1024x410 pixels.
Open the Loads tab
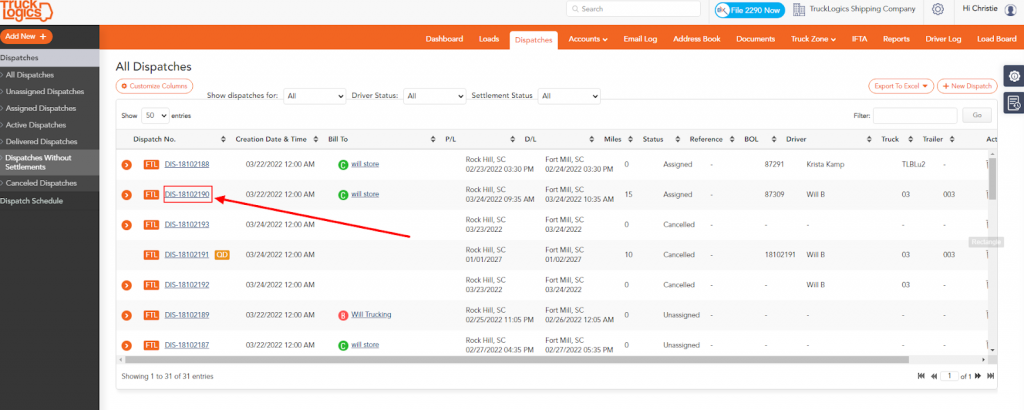[x=488, y=39]
